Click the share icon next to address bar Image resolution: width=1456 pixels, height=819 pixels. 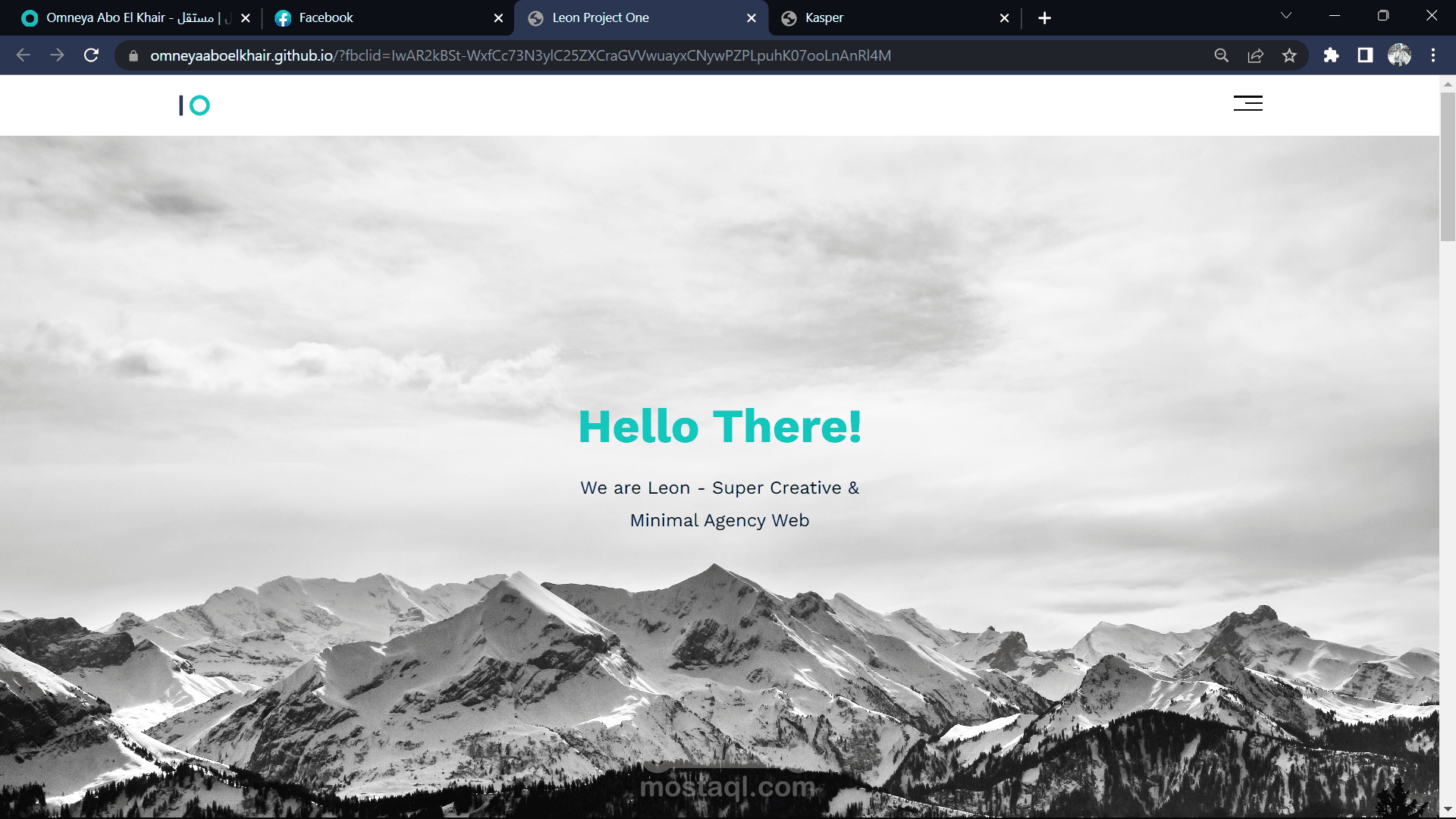1256,55
